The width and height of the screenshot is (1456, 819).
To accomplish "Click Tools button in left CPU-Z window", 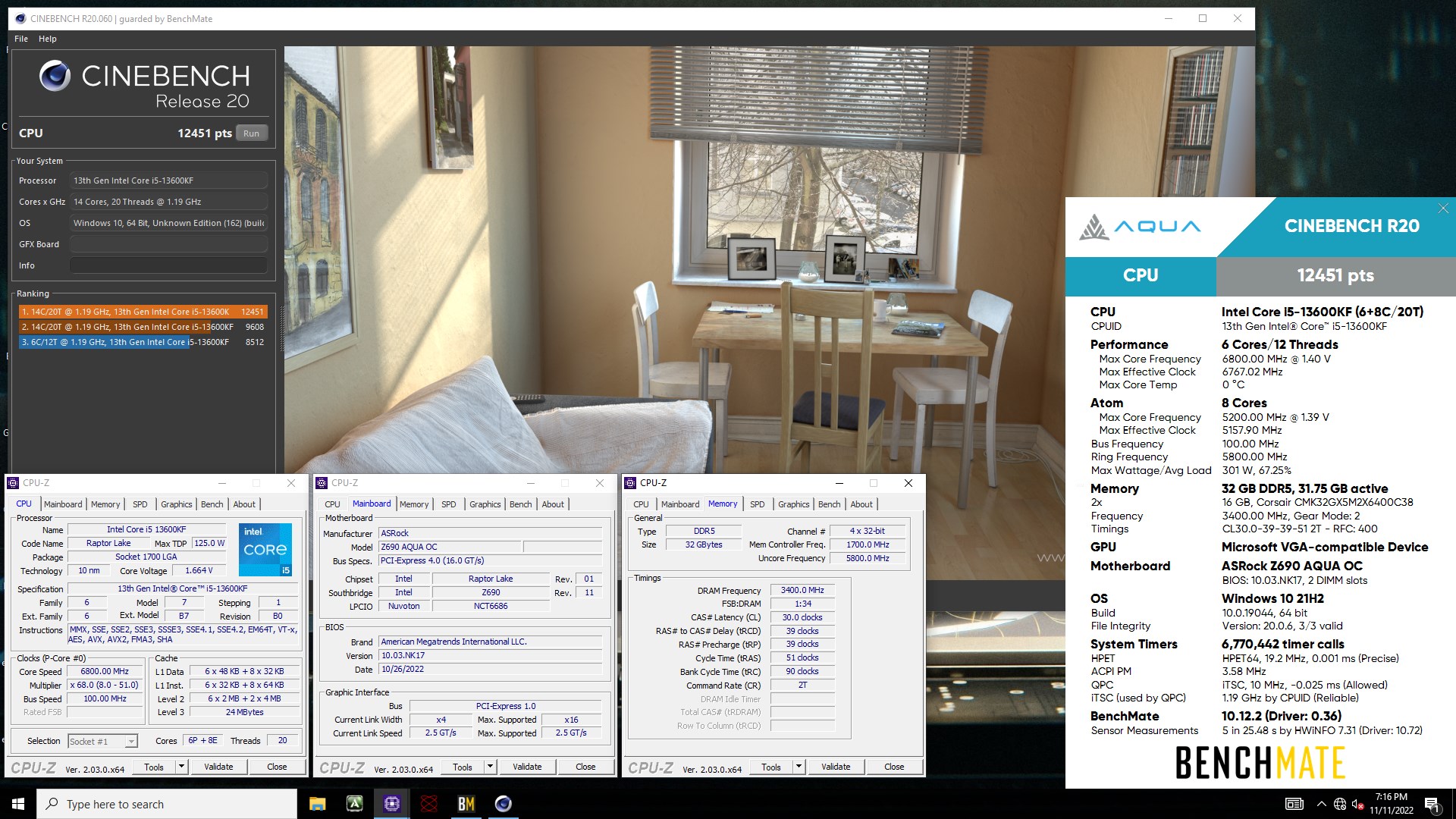I will click(154, 767).
